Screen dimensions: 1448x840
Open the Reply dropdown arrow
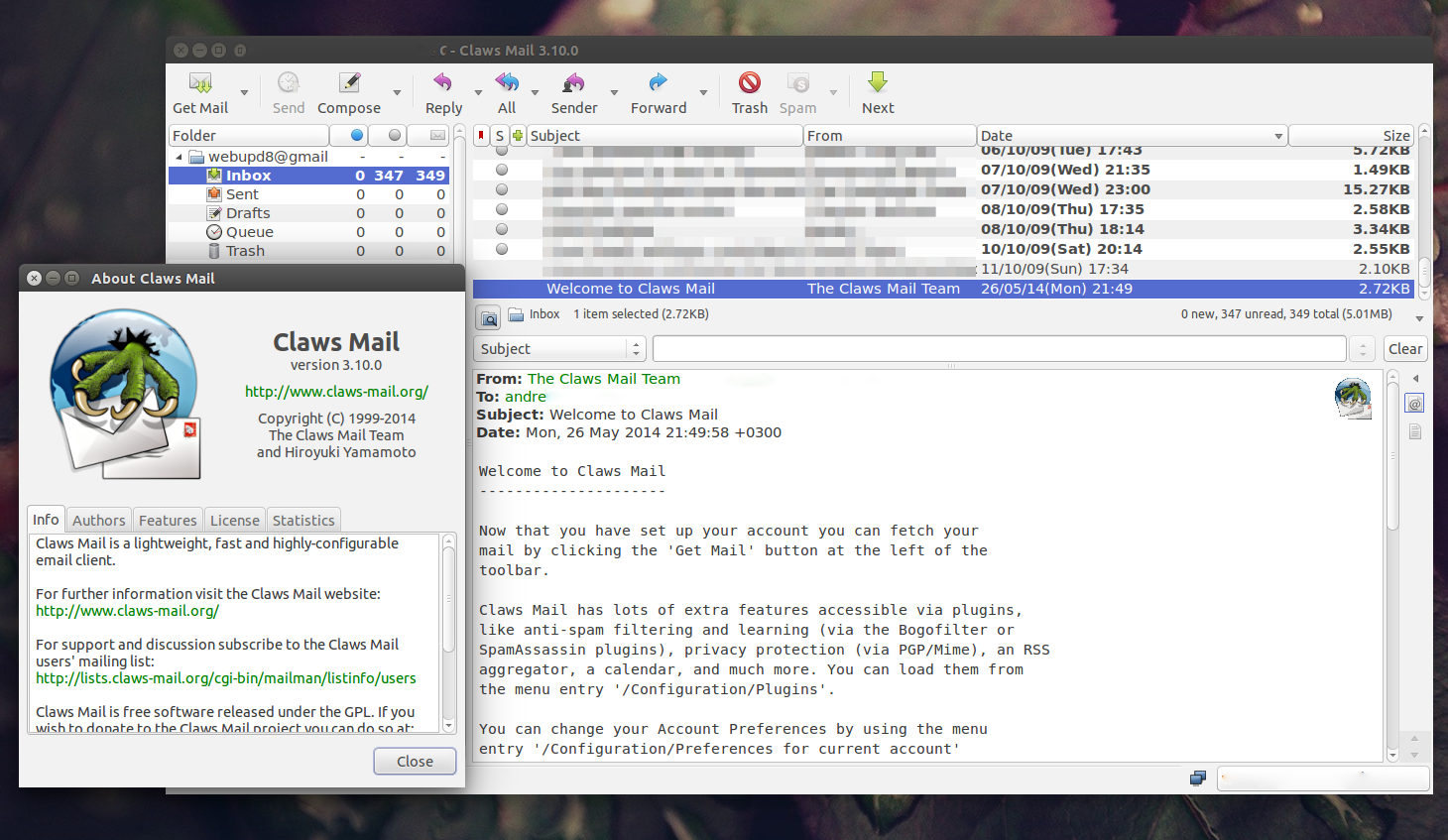point(478,93)
